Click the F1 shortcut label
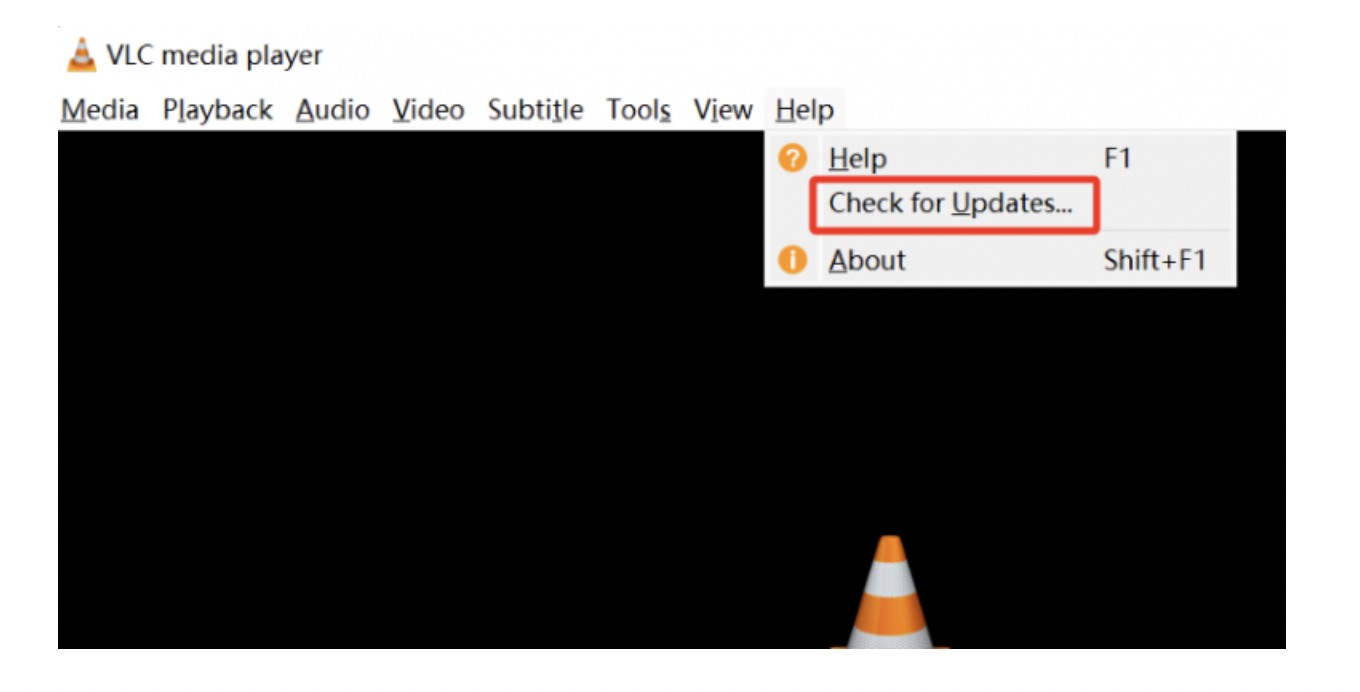Image resolution: width=1360 pixels, height=692 pixels. coord(1116,158)
